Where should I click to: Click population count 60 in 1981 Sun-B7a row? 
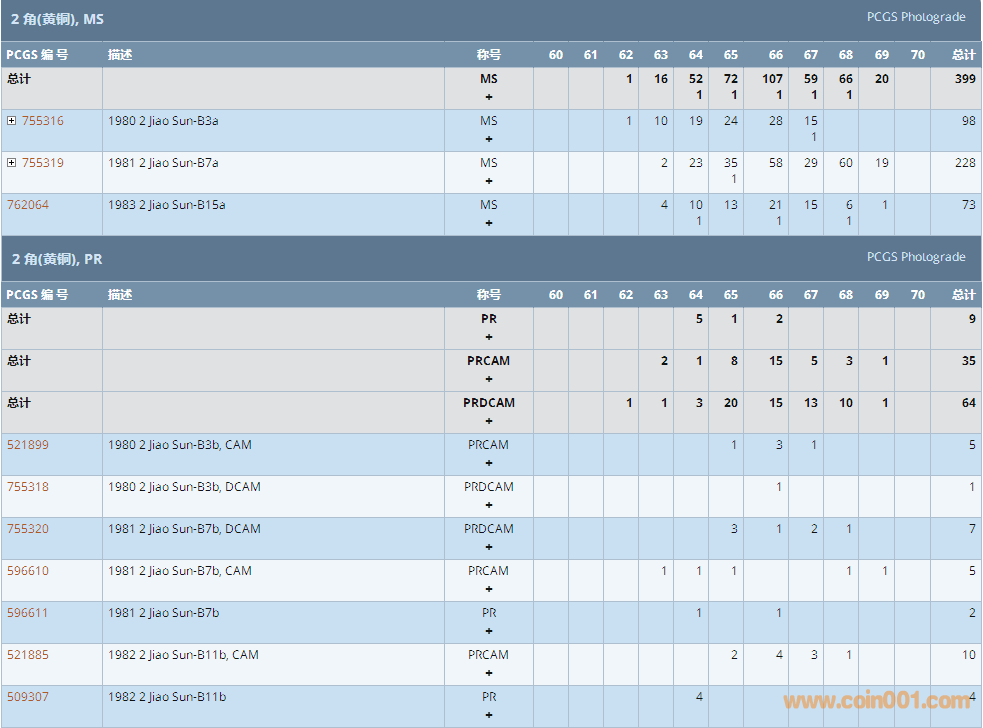click(846, 163)
